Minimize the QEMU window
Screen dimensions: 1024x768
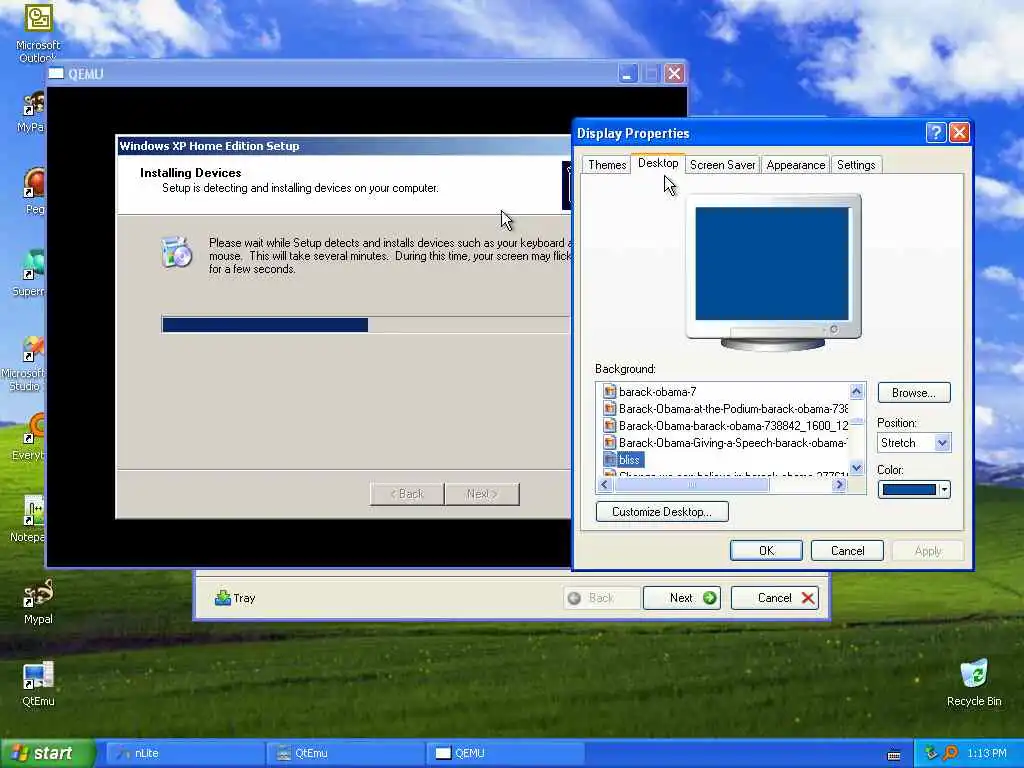tap(628, 74)
